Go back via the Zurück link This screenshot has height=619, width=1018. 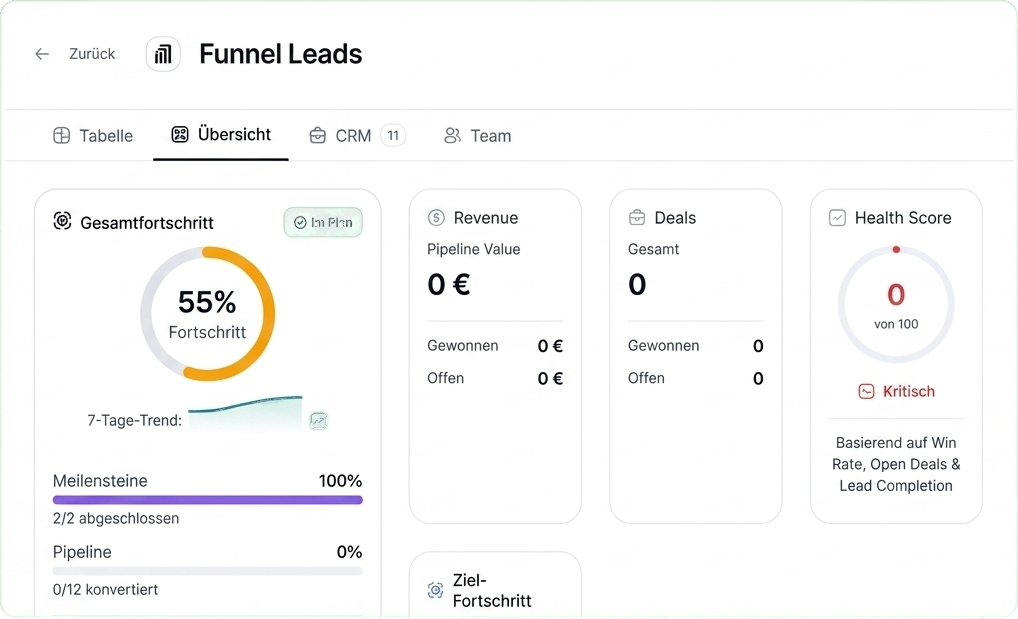tap(92, 54)
